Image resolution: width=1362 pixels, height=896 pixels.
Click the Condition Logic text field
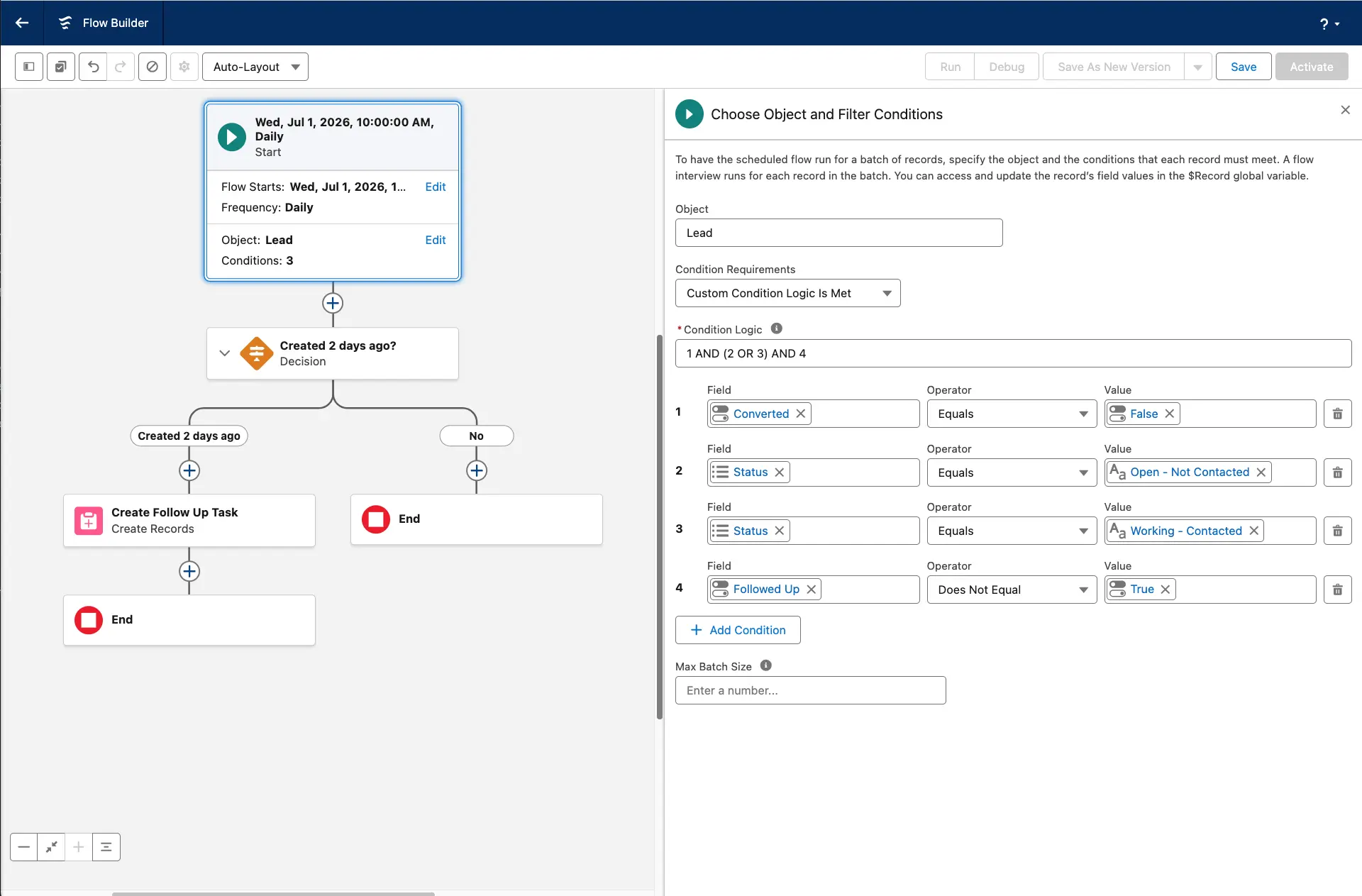1013,353
